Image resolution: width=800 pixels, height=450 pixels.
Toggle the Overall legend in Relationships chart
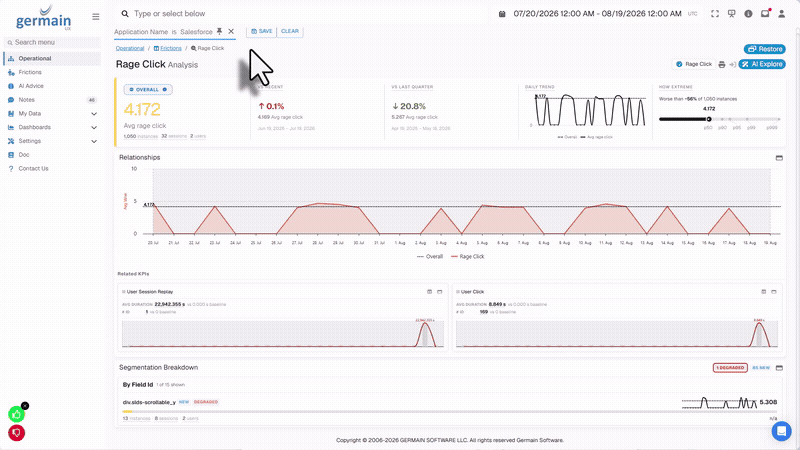[430, 257]
